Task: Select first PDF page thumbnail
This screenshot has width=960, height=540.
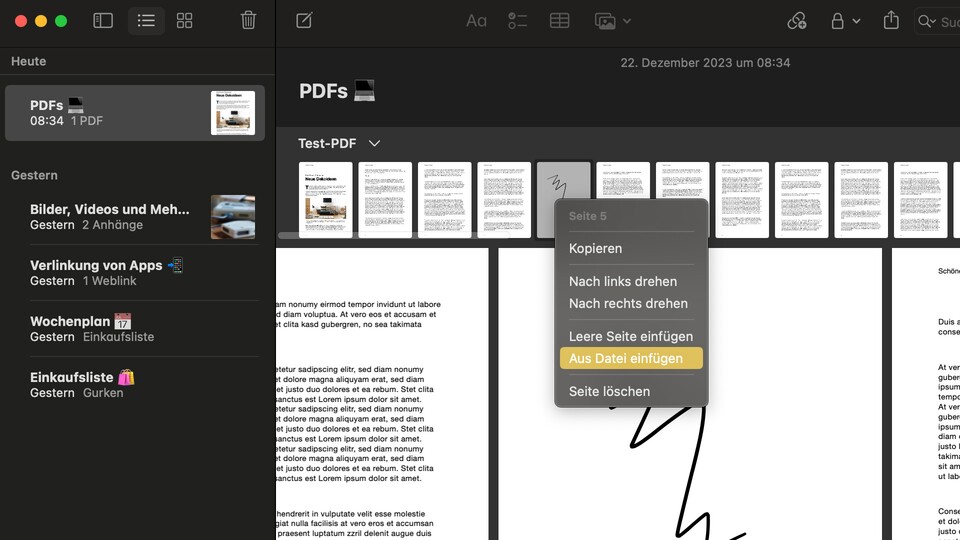Action: 326,200
